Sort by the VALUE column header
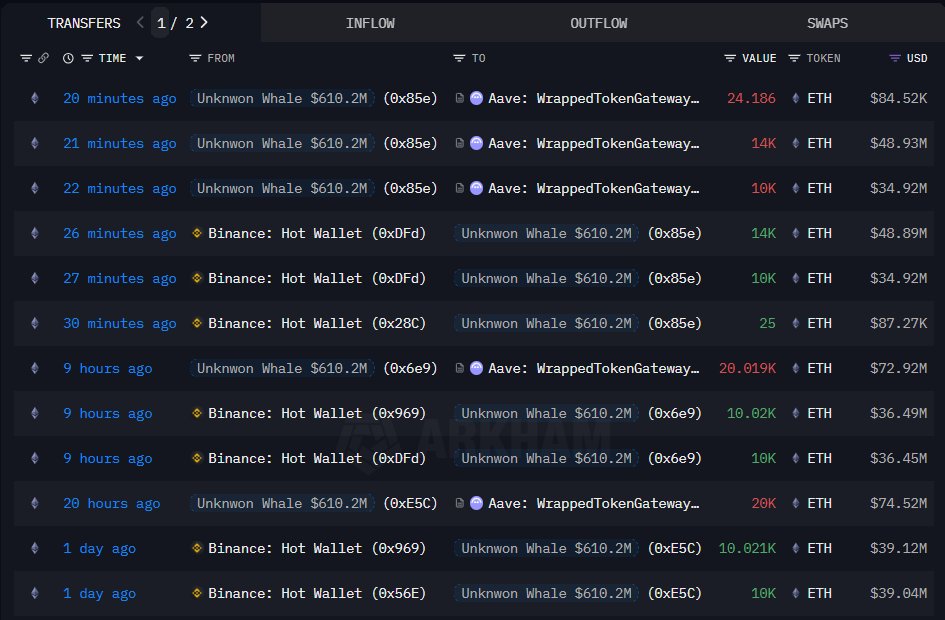The height and width of the screenshot is (620, 945). click(x=759, y=58)
